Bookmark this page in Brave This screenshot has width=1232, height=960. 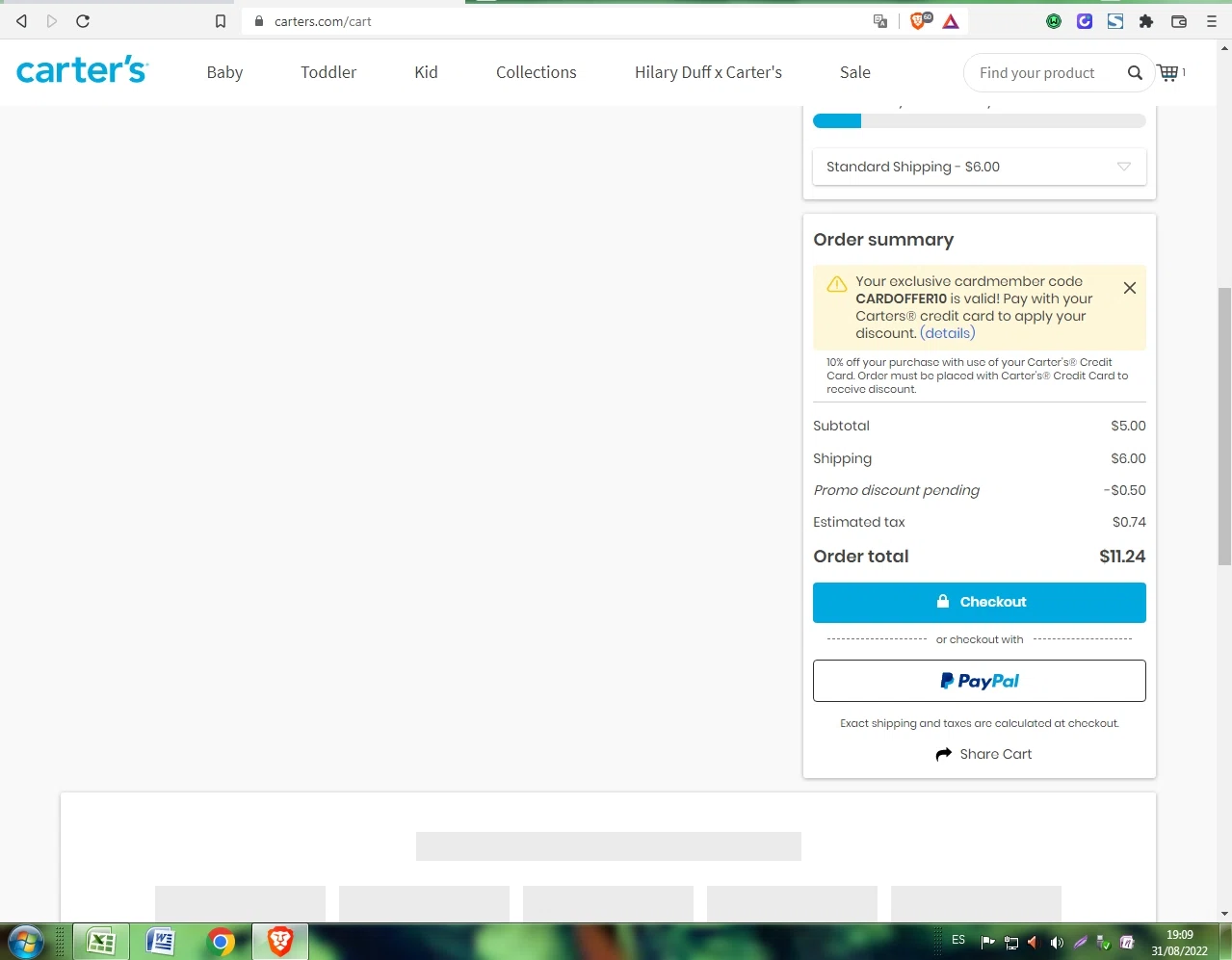pos(221,21)
